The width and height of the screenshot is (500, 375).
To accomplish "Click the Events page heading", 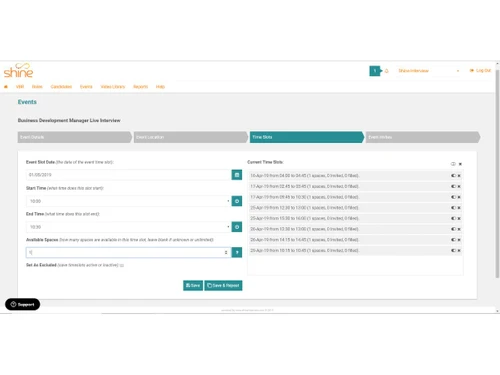I will [27, 102].
